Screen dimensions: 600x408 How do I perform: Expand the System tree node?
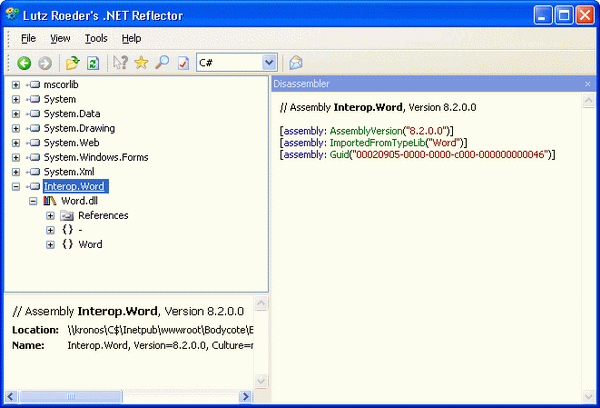[x=16, y=99]
